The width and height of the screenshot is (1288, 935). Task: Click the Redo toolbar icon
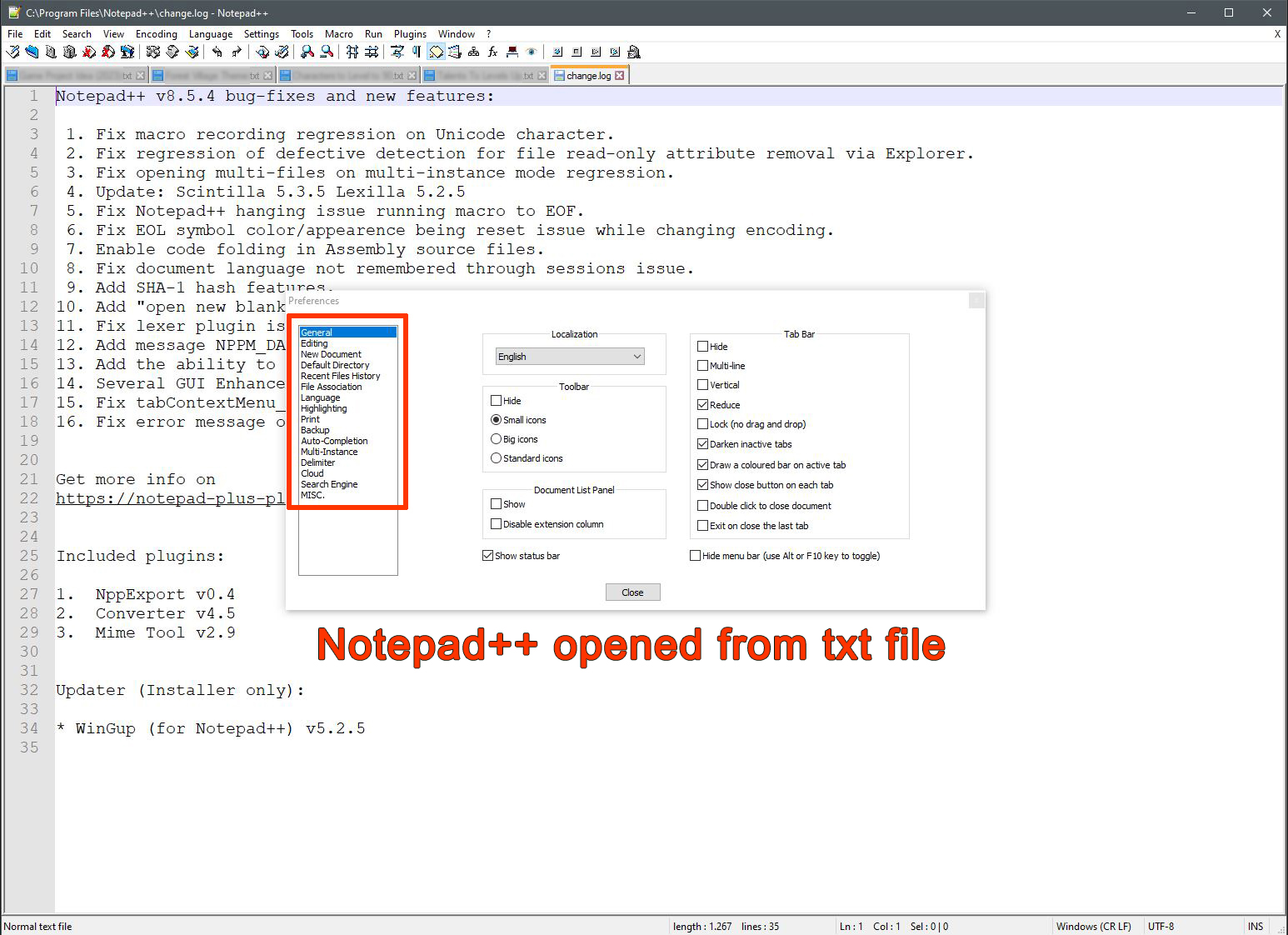click(237, 52)
